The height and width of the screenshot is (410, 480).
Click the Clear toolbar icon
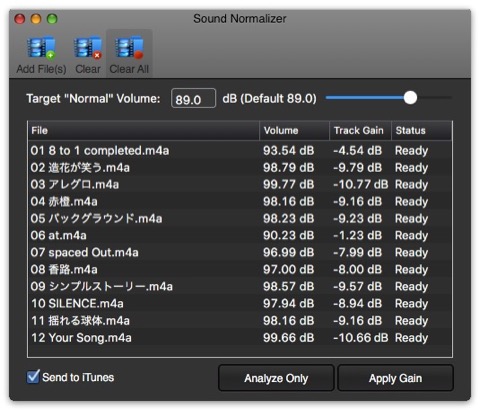tap(88, 48)
